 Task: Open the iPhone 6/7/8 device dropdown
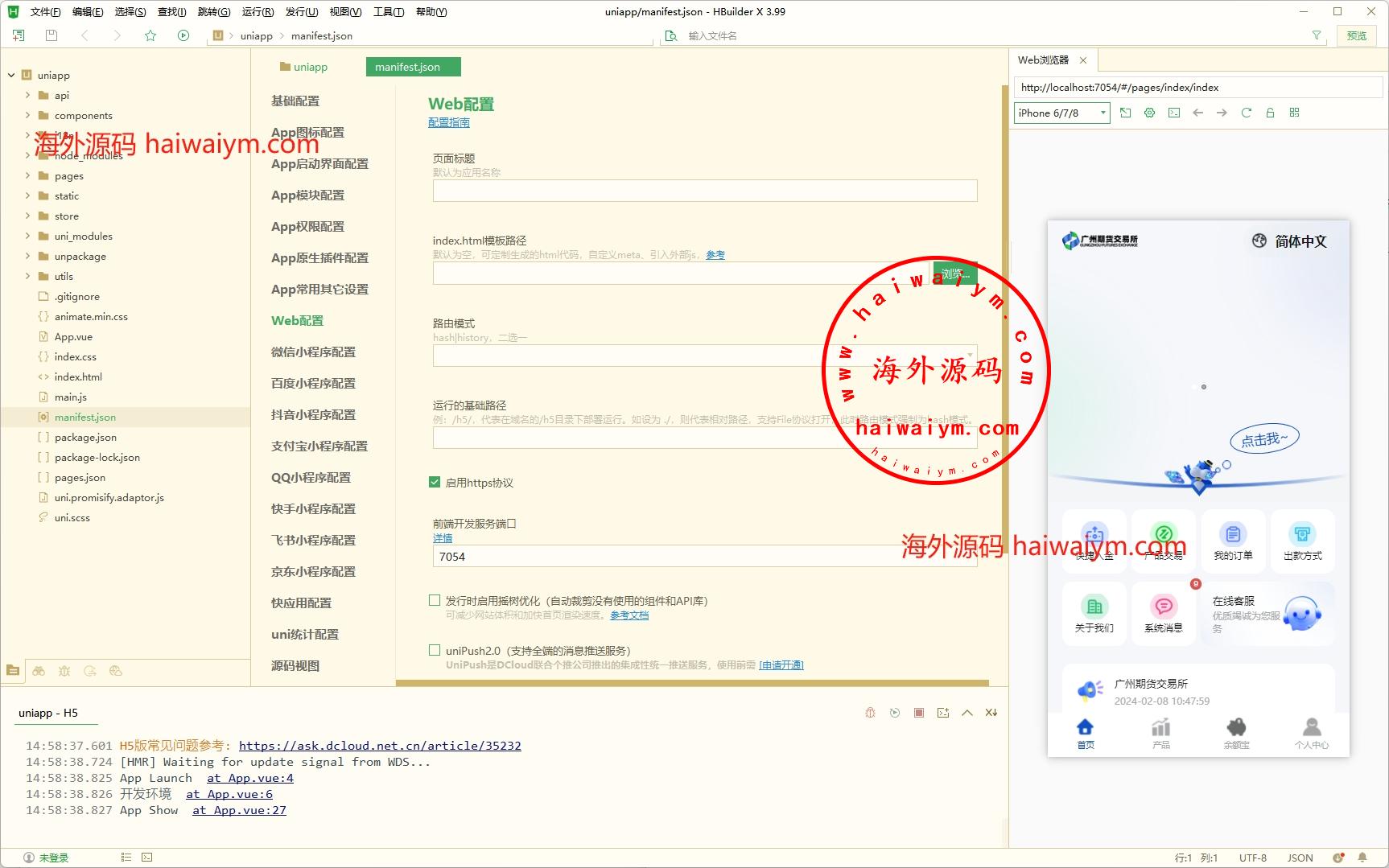pos(1061,113)
